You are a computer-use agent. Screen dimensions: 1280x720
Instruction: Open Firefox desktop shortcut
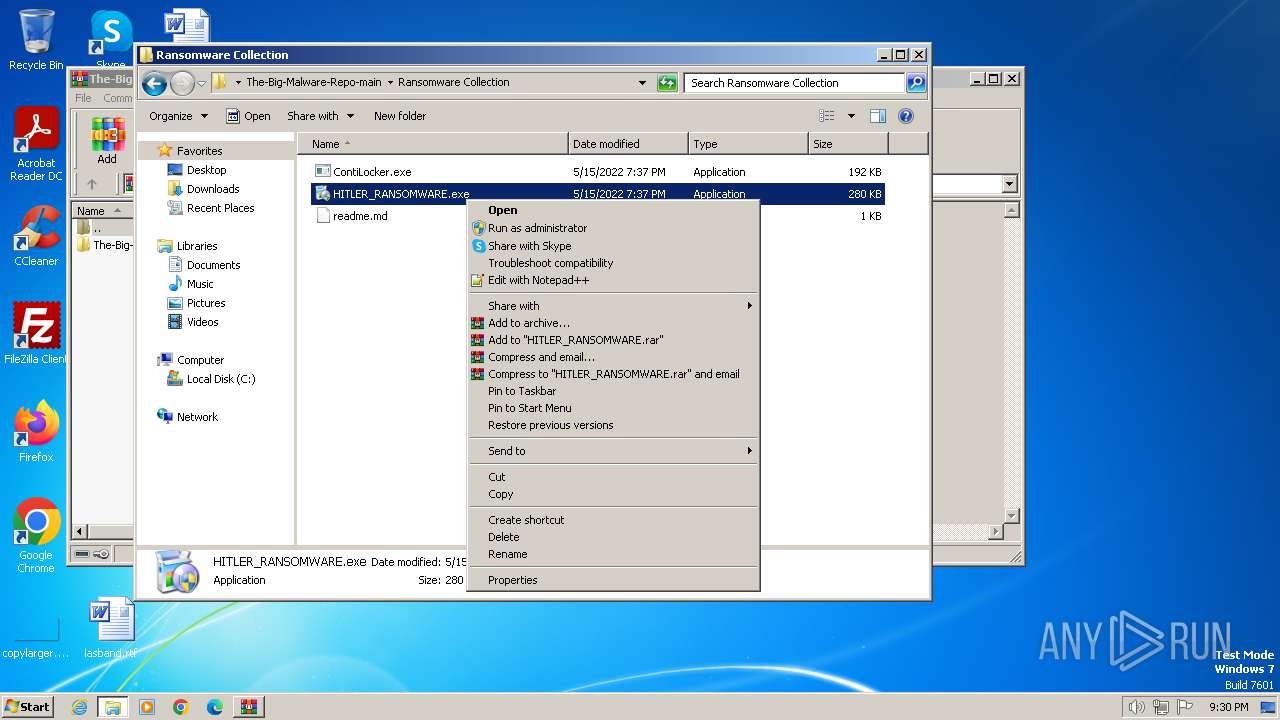tap(36, 431)
